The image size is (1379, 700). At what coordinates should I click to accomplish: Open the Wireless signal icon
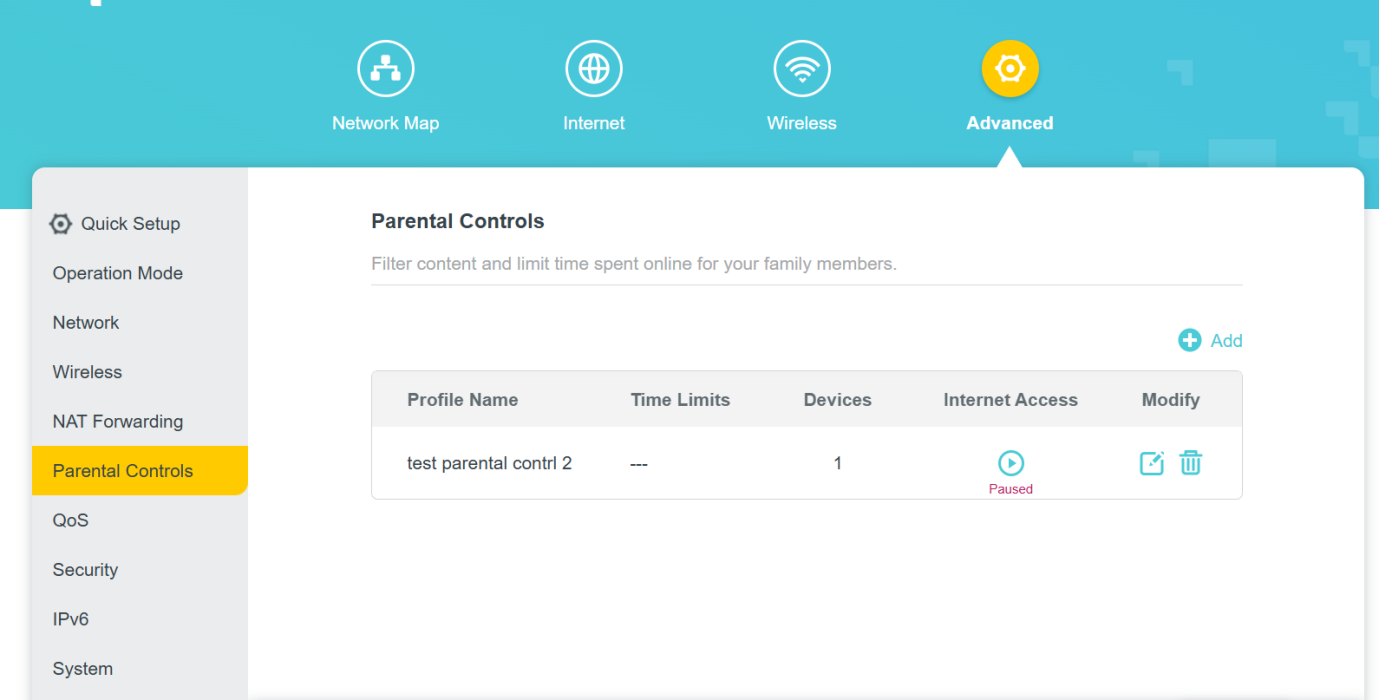pyautogui.click(x=801, y=69)
